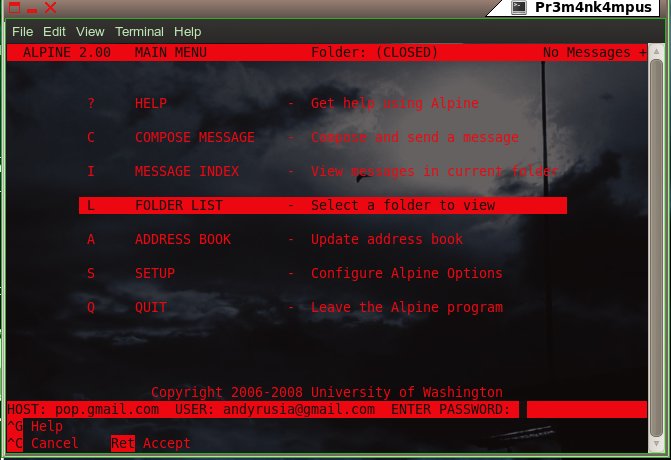Open the View menu

click(90, 32)
